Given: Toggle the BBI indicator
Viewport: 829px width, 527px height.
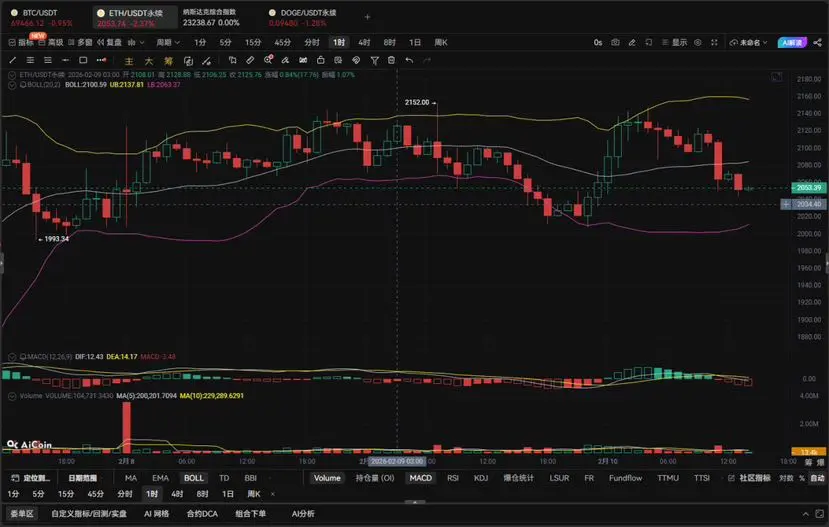Looking at the screenshot, I should 251,478.
